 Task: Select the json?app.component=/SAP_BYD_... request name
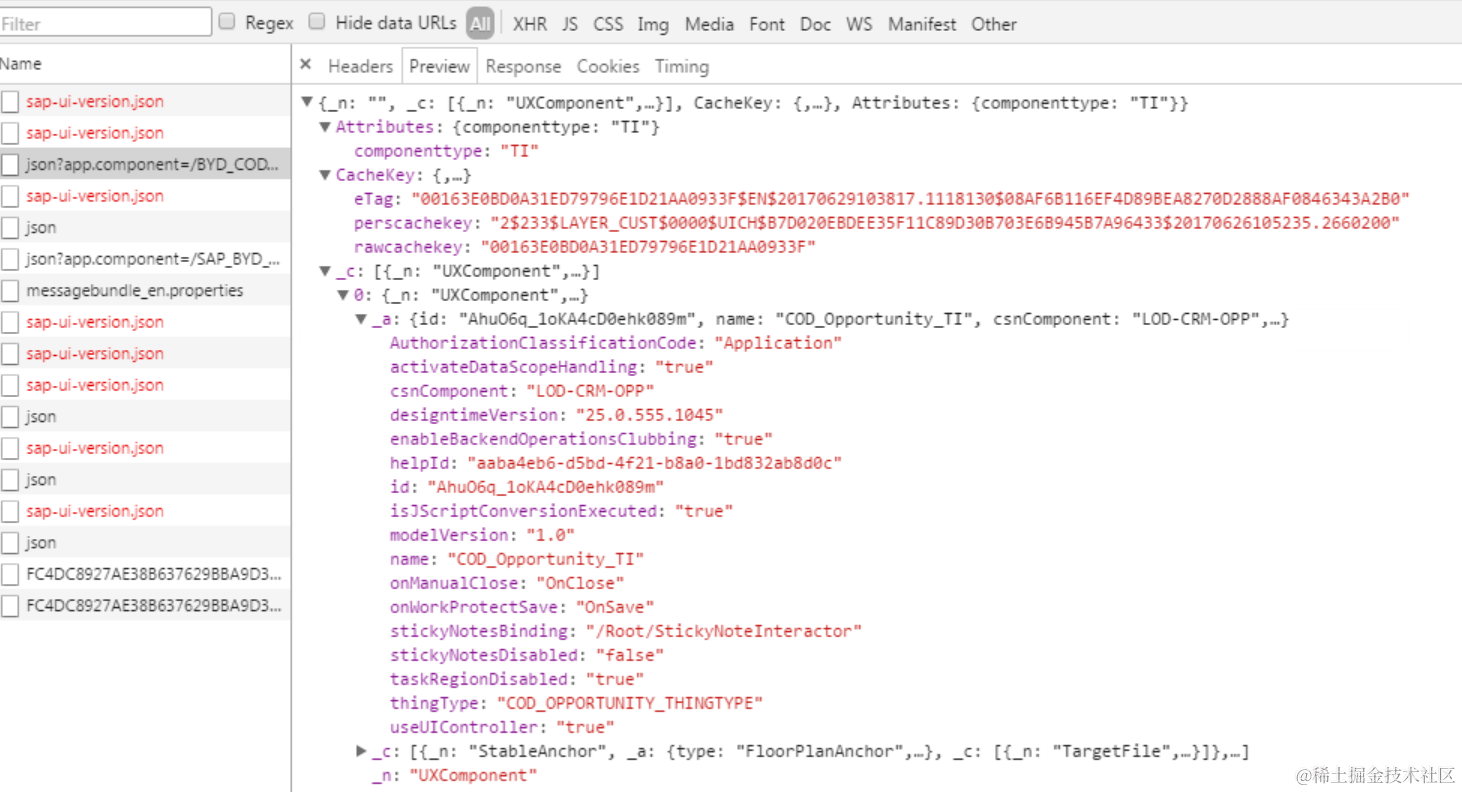153,259
